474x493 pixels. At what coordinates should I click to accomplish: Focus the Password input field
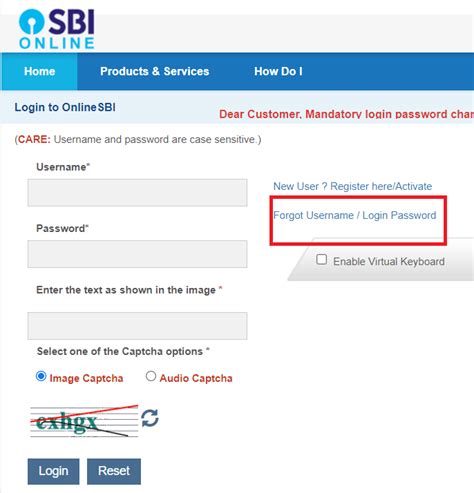(137, 254)
